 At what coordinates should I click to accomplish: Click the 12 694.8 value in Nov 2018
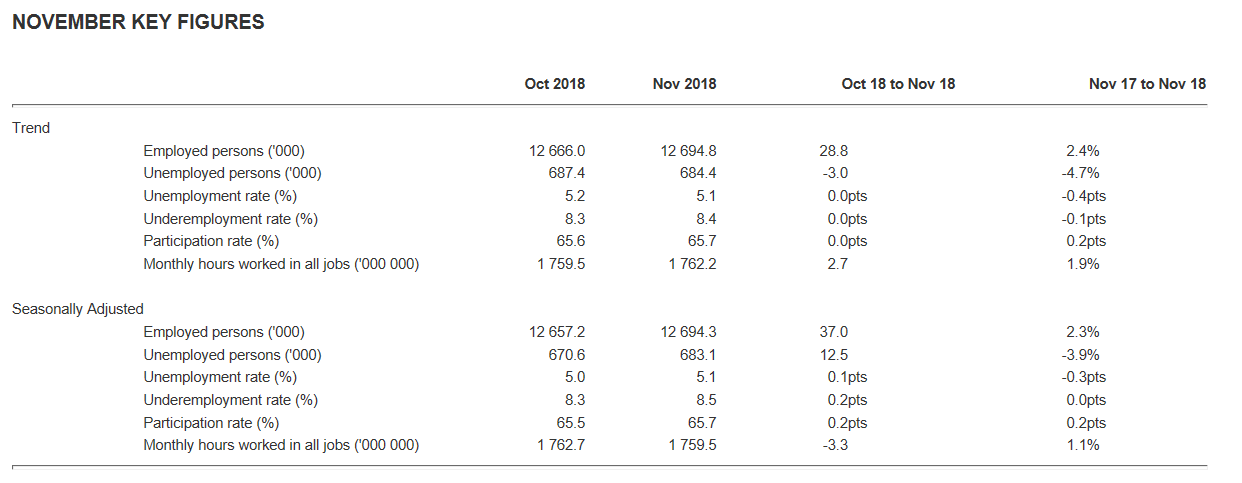tap(688, 151)
